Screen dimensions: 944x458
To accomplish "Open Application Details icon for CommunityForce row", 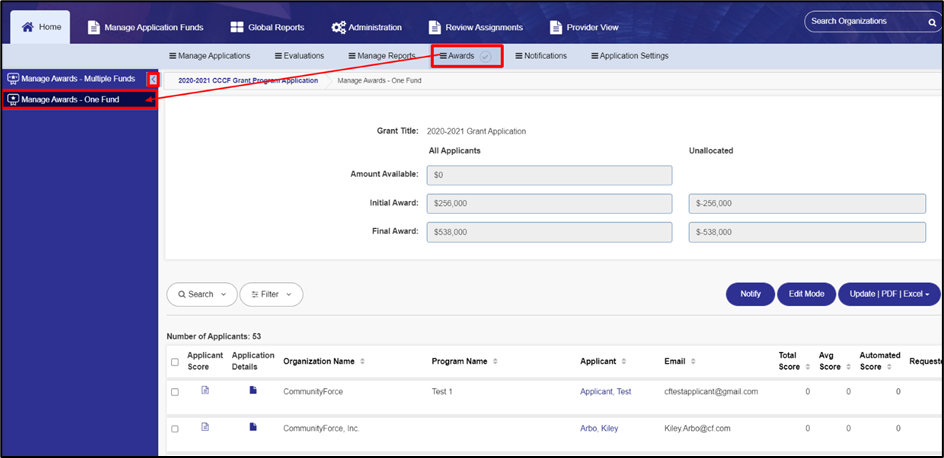I will click(x=253, y=391).
